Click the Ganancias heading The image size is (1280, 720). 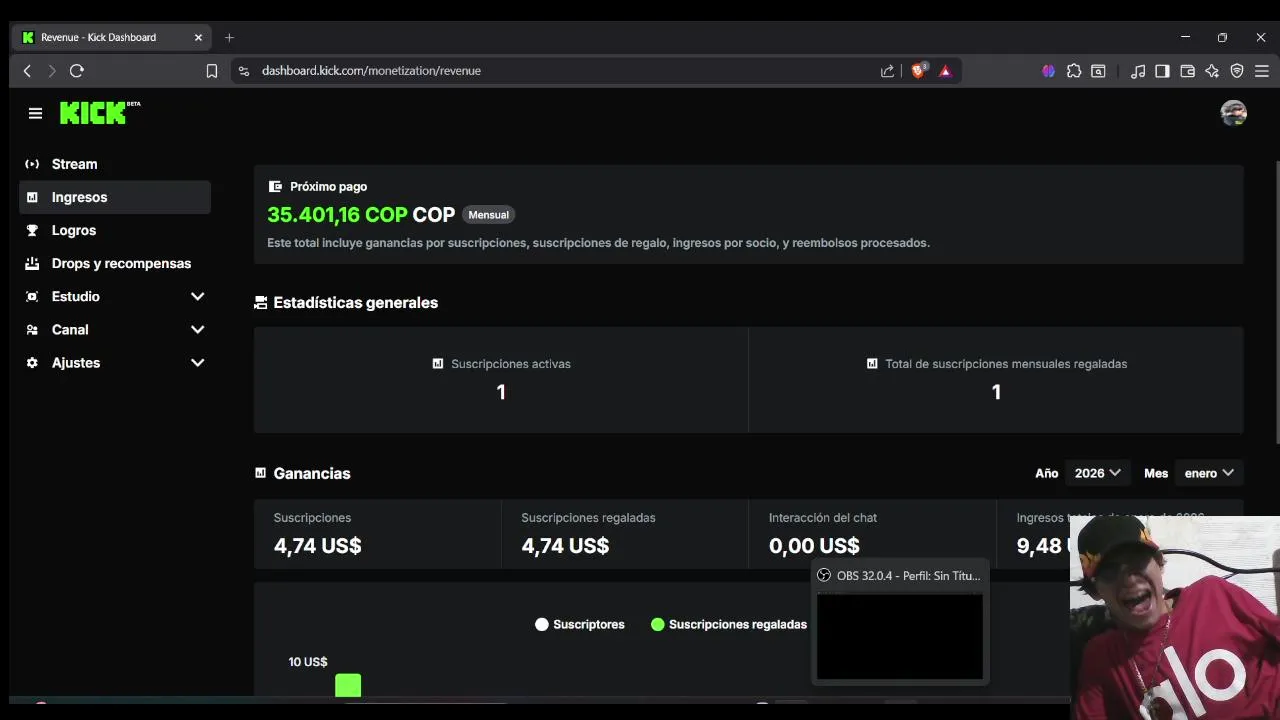tap(312, 473)
